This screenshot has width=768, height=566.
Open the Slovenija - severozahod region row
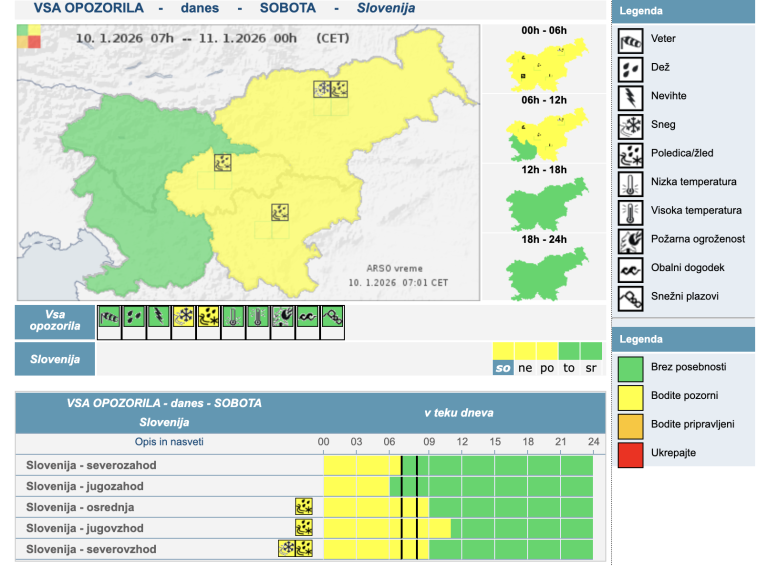(x=91, y=465)
